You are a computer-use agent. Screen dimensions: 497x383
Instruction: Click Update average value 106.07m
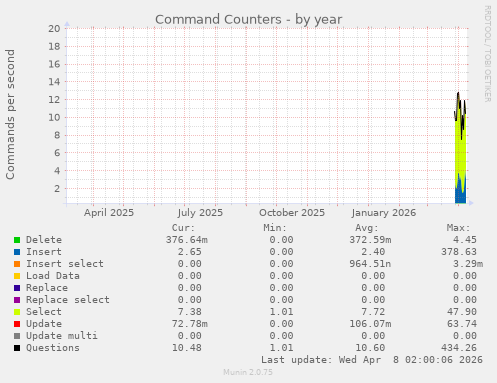pos(370,324)
